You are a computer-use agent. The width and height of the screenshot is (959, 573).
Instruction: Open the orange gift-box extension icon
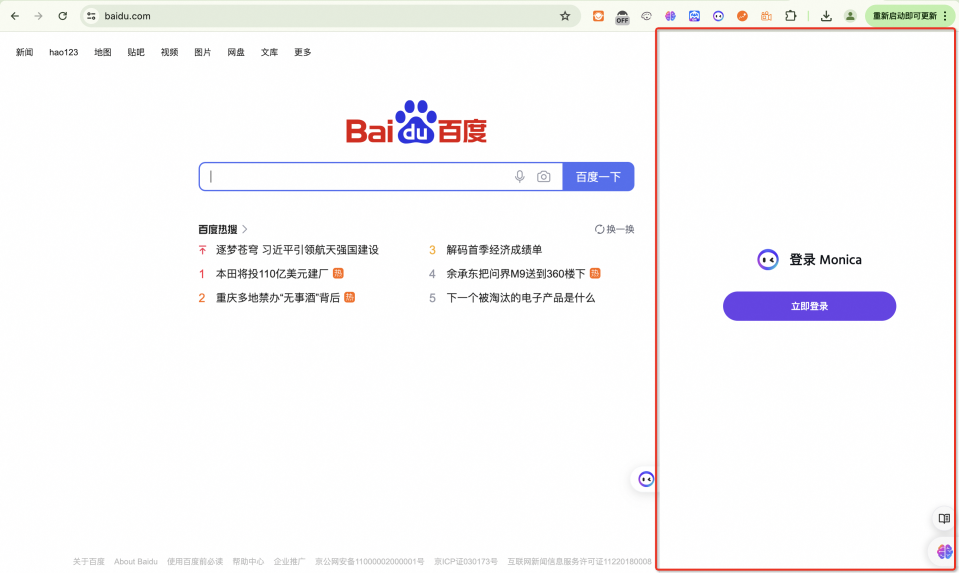click(x=766, y=16)
